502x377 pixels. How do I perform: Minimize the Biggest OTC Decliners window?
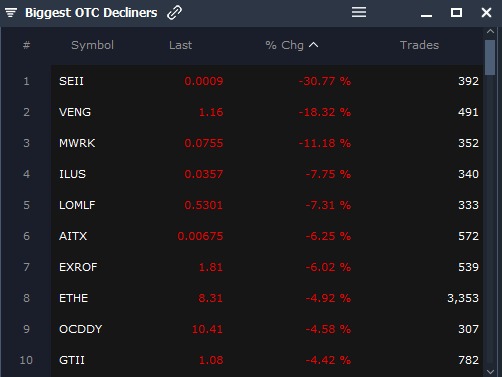(x=426, y=15)
